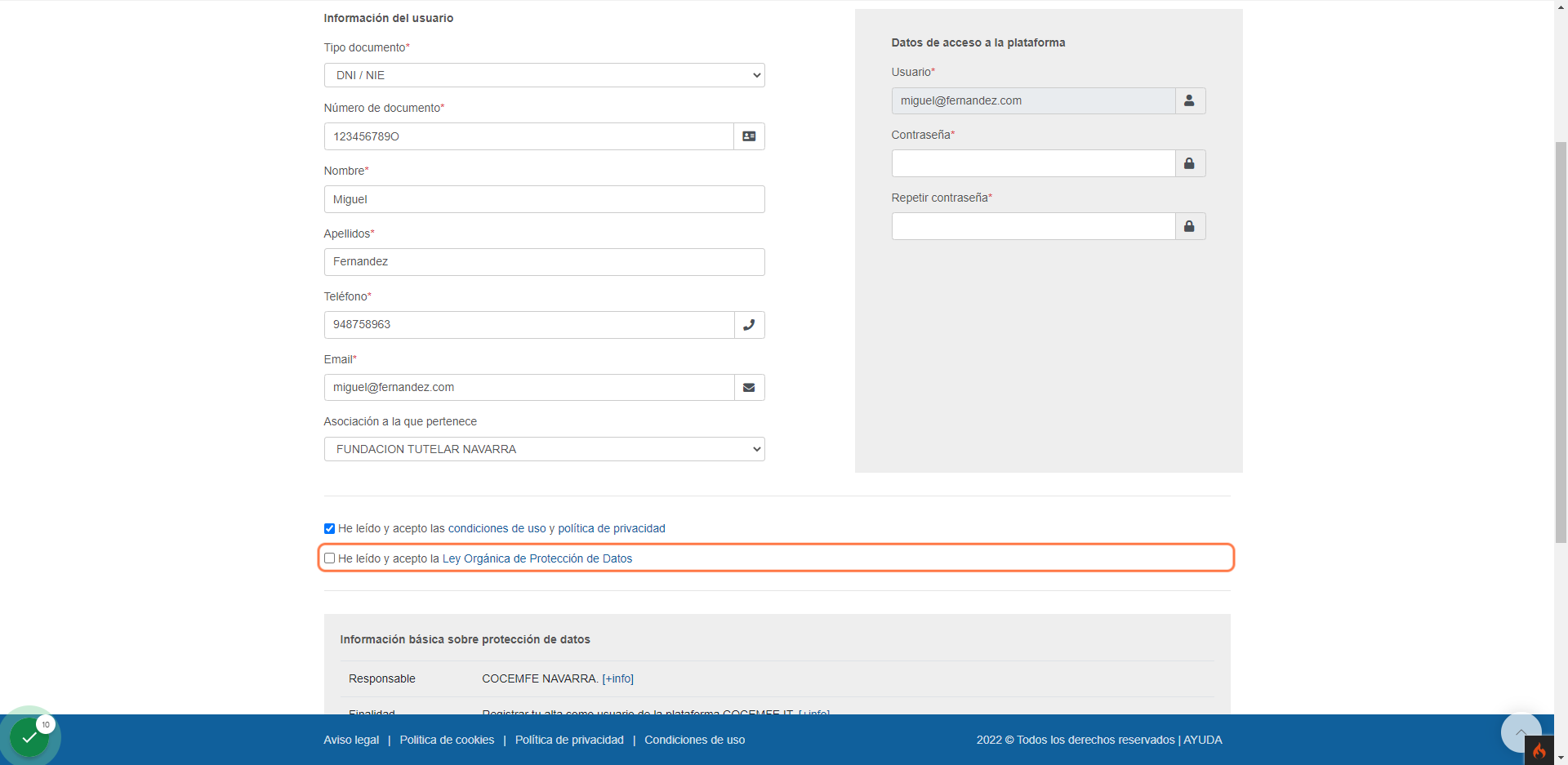
Task: Click the ID card icon beside document number
Action: (749, 136)
